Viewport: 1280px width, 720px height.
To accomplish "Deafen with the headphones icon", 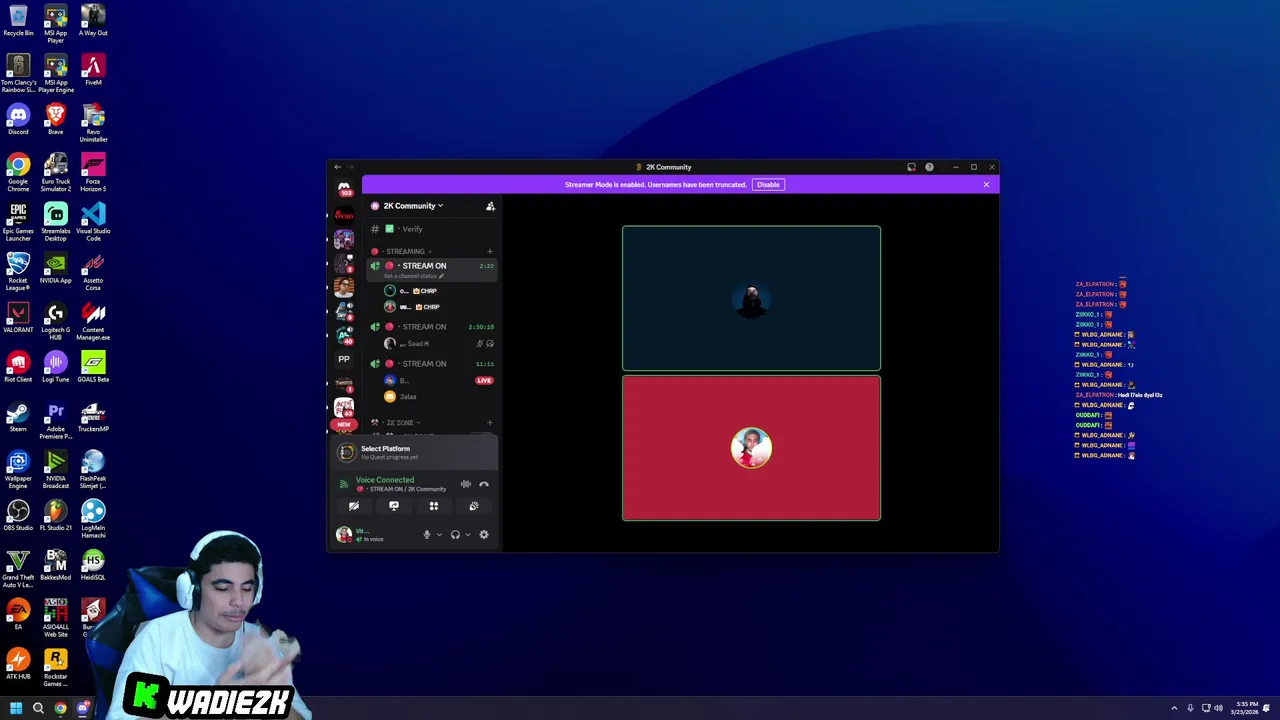I will pos(455,535).
